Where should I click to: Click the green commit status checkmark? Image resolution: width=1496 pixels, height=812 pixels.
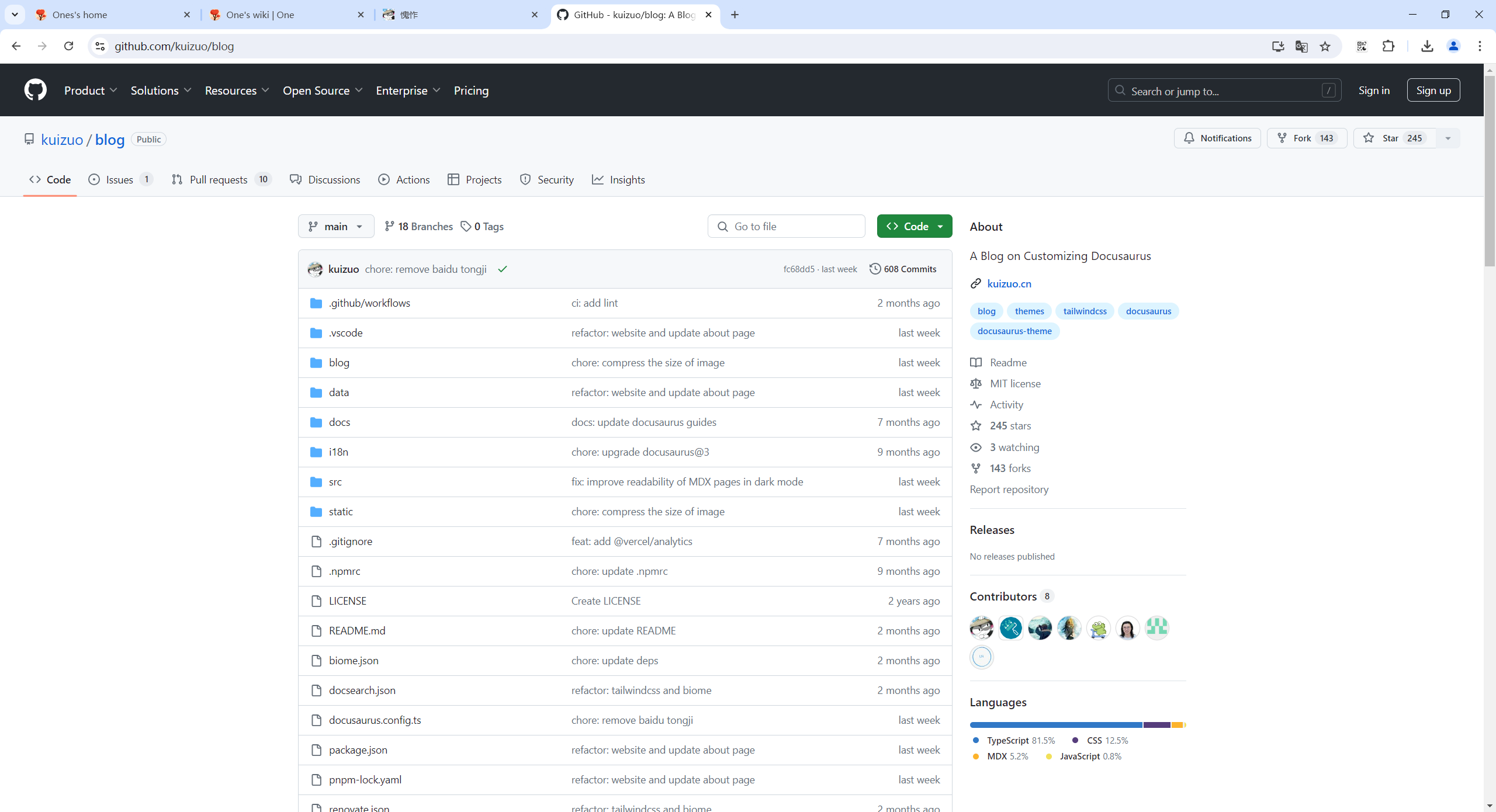[x=503, y=269]
